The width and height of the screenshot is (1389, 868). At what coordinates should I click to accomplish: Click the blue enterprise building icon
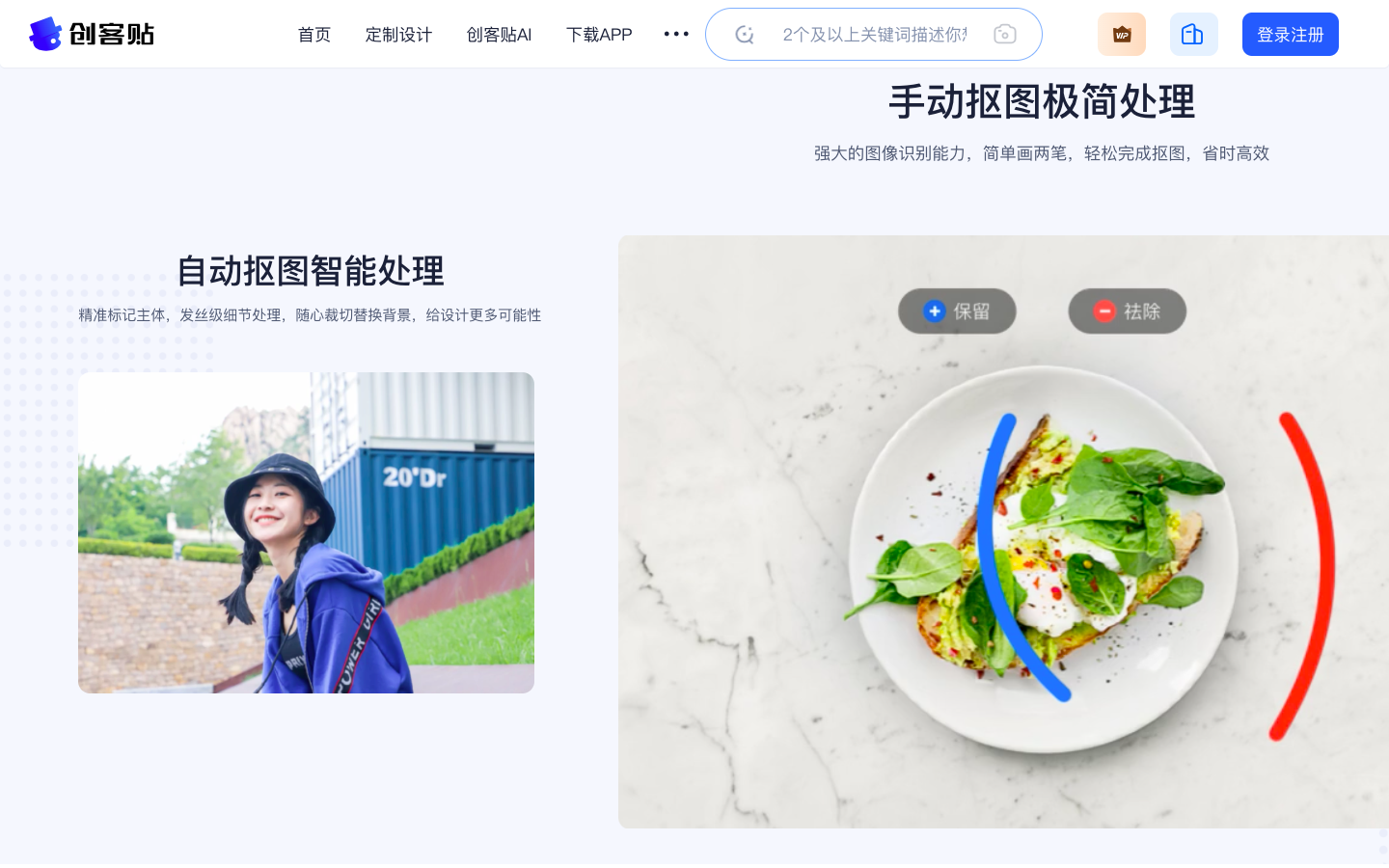[x=1193, y=35]
